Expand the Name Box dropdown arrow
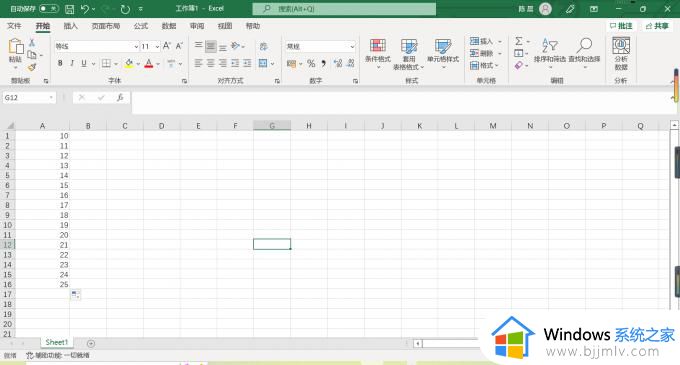680x365 pixels. [x=51, y=98]
